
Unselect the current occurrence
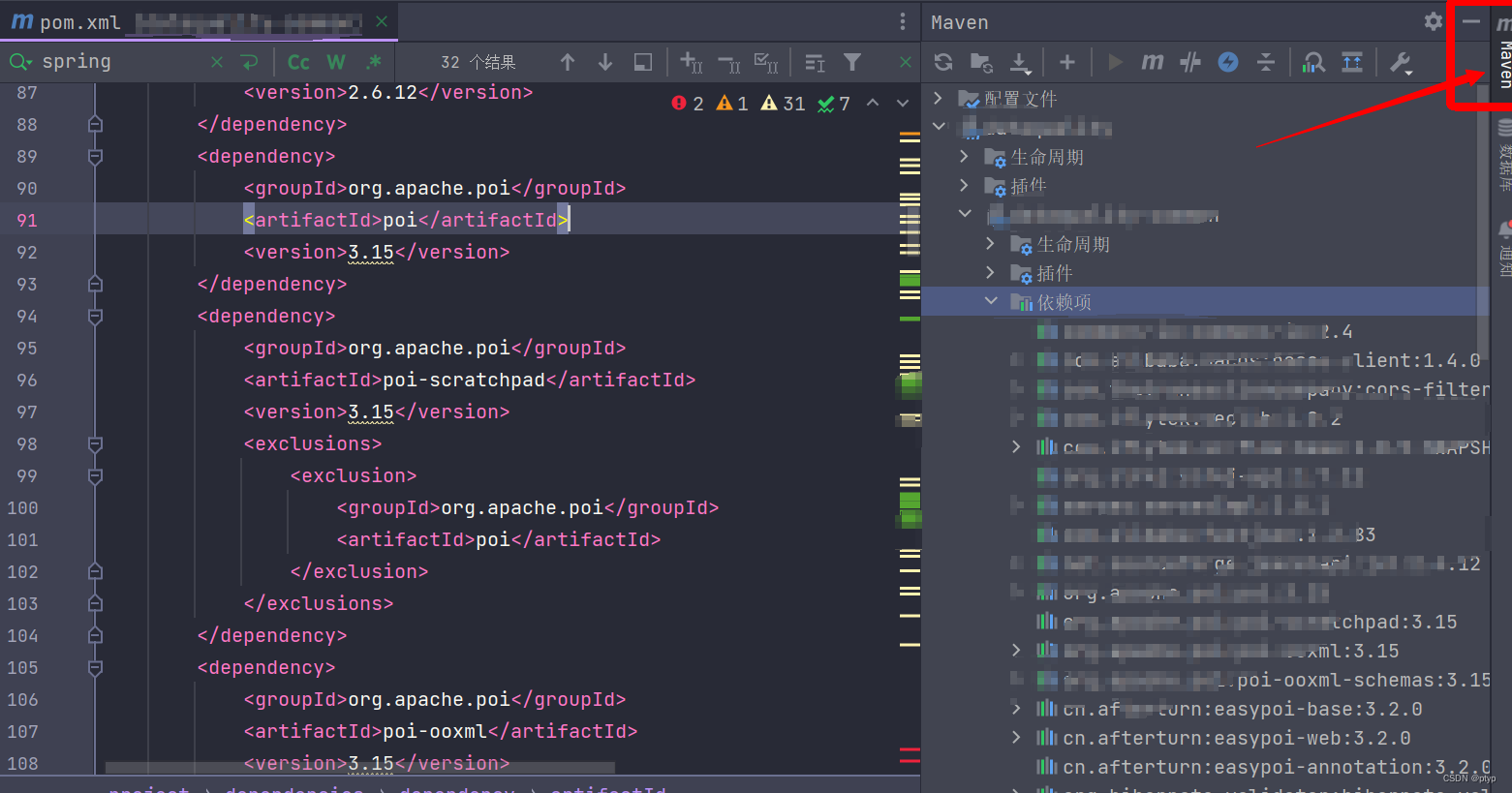729,64
